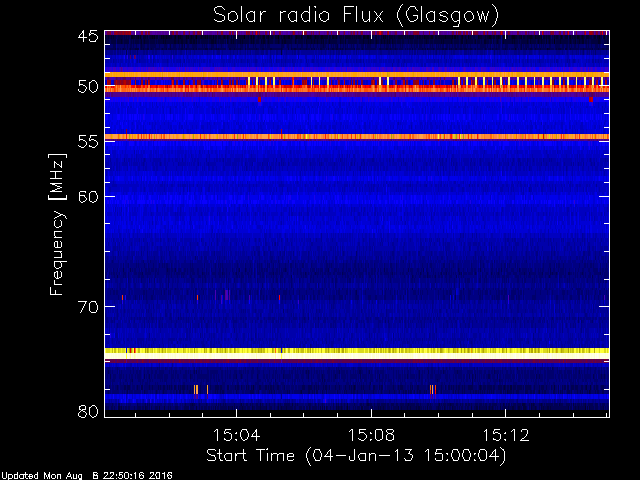Select the 60 MHz frequency tick label
Image resolution: width=640 pixels, height=480 pixels.
tap(88, 197)
